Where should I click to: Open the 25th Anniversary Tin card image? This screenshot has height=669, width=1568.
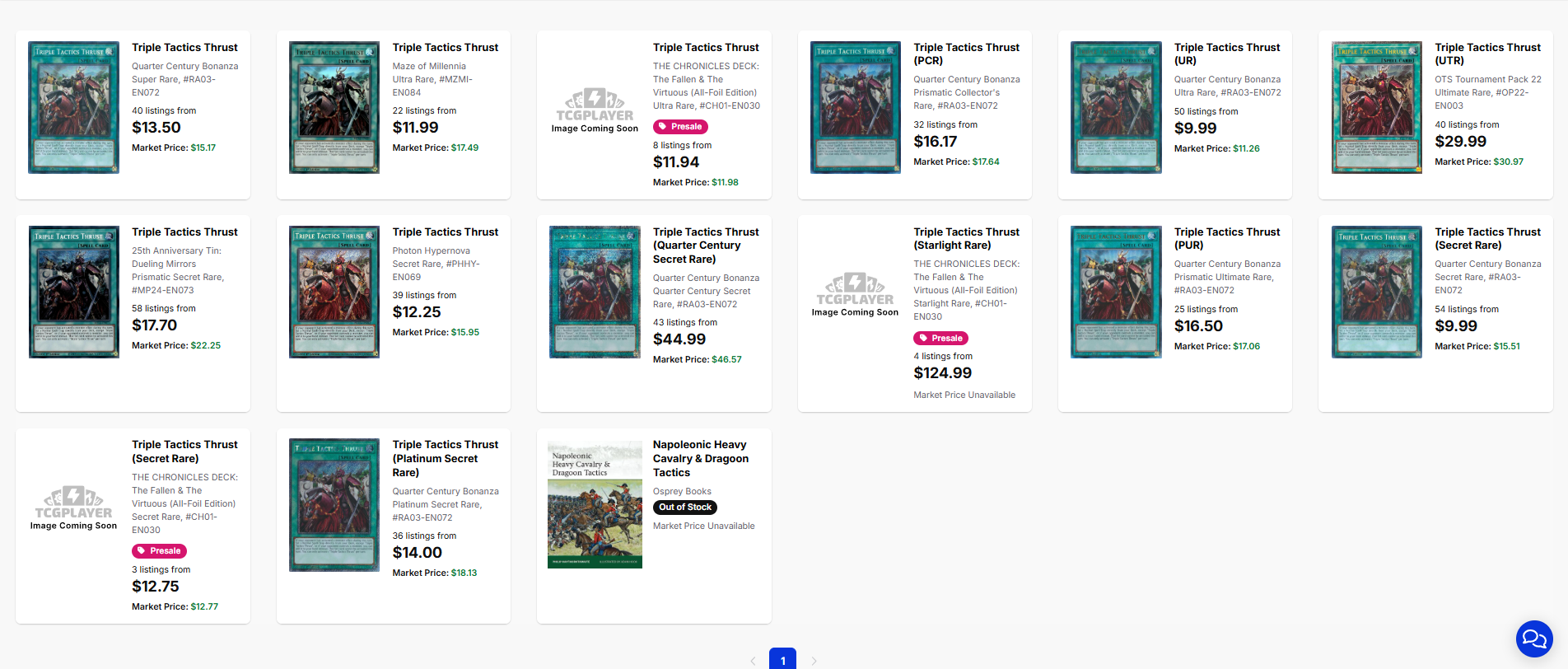click(73, 292)
